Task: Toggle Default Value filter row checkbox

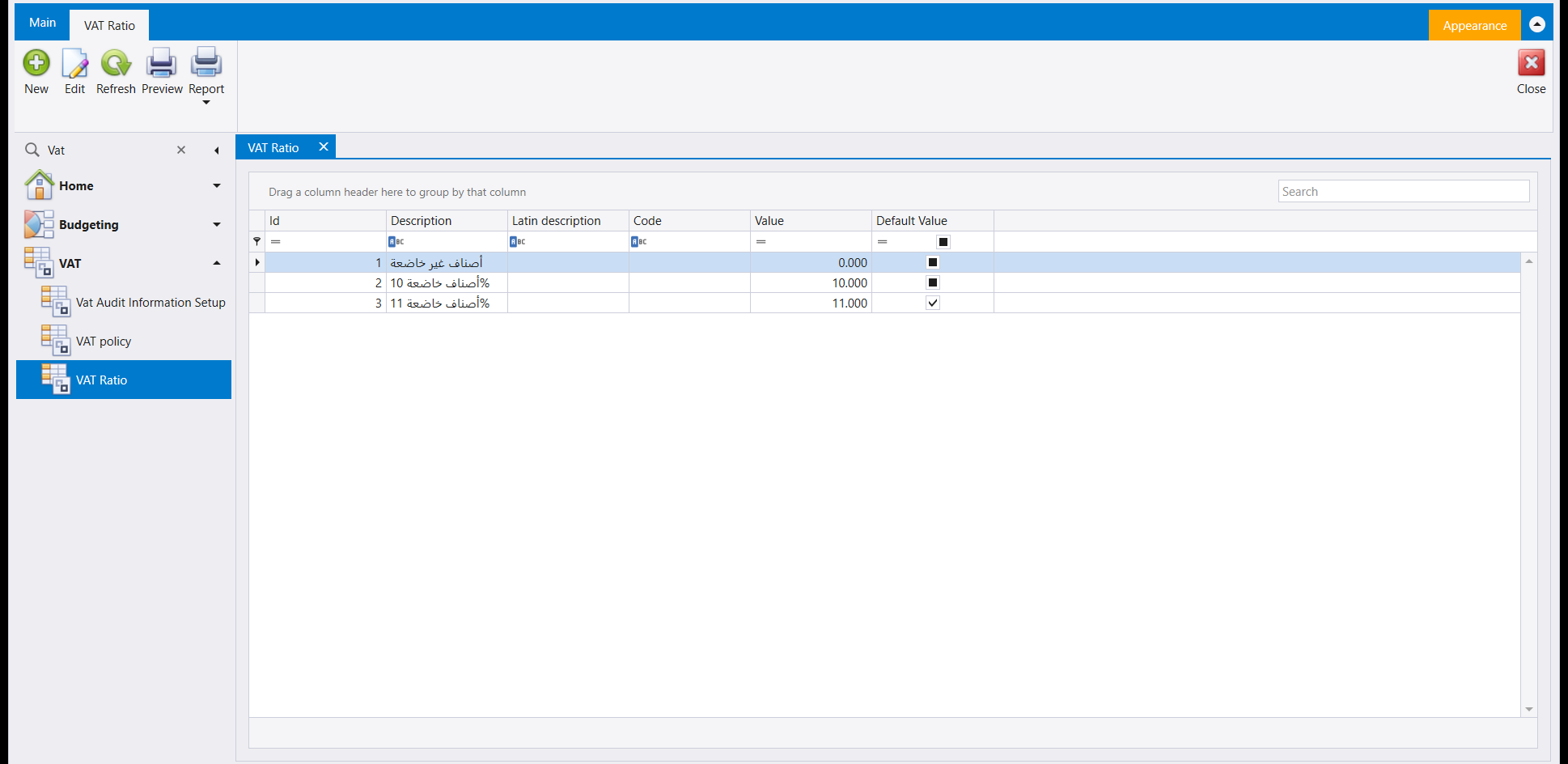Action: coord(943,242)
